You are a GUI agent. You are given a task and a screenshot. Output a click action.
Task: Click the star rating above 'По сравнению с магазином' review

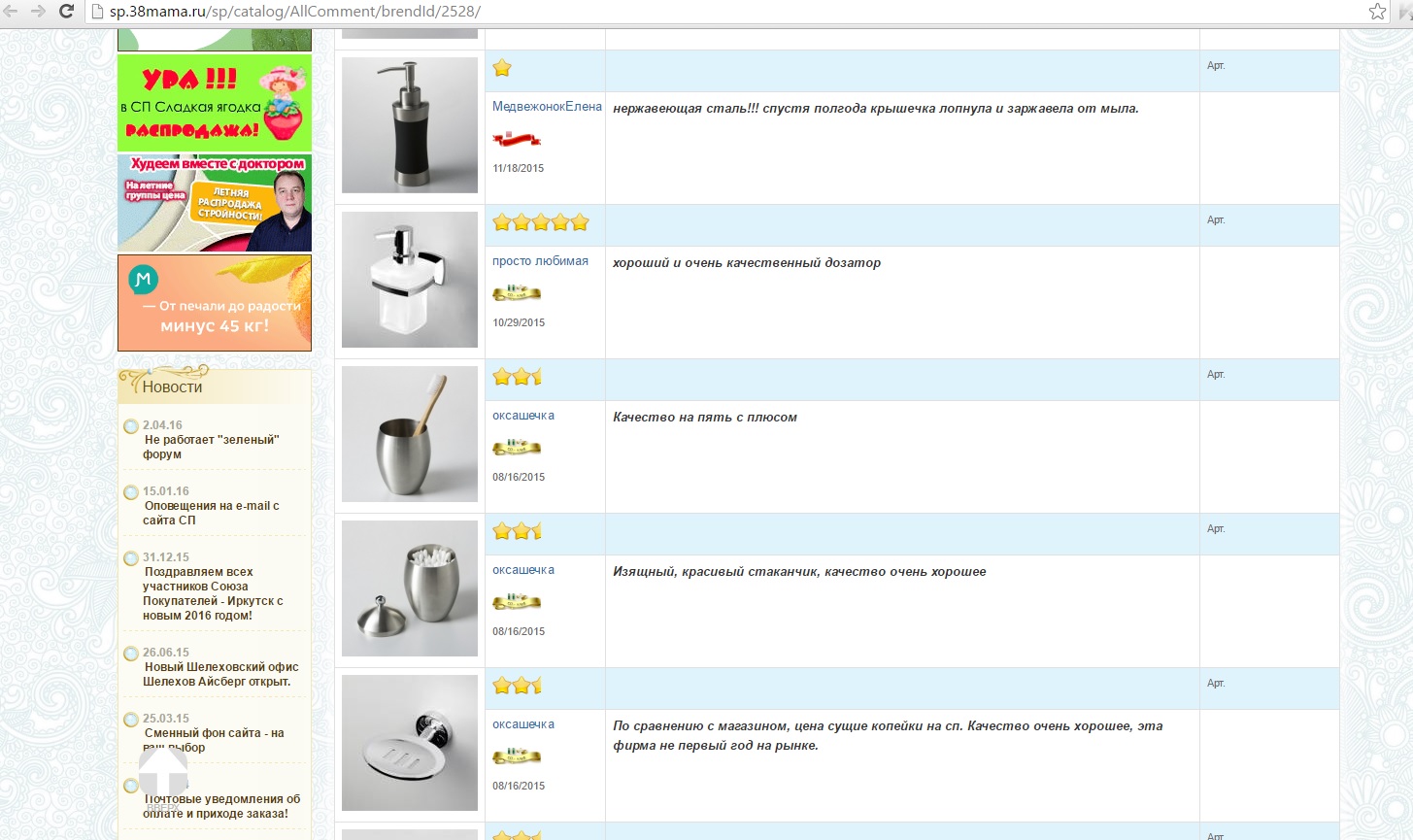(x=517, y=686)
